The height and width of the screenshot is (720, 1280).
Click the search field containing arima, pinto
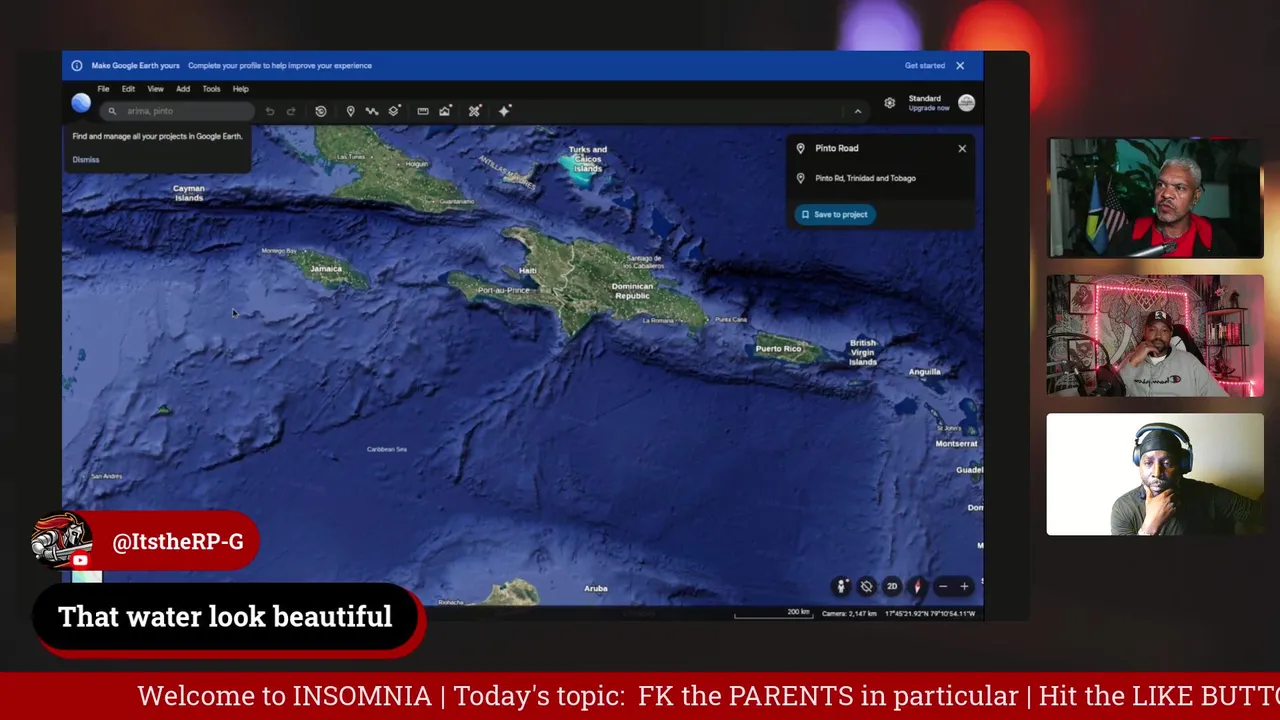(177, 111)
